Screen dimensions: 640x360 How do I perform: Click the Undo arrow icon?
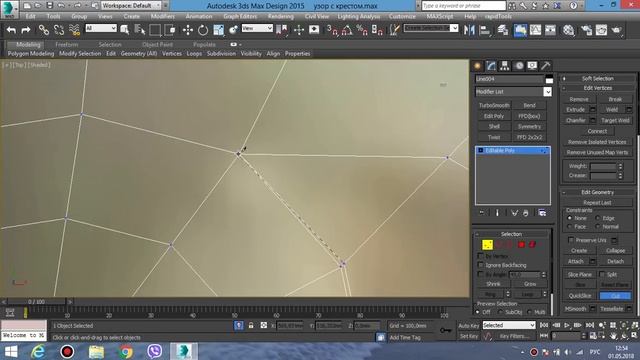click(11, 30)
